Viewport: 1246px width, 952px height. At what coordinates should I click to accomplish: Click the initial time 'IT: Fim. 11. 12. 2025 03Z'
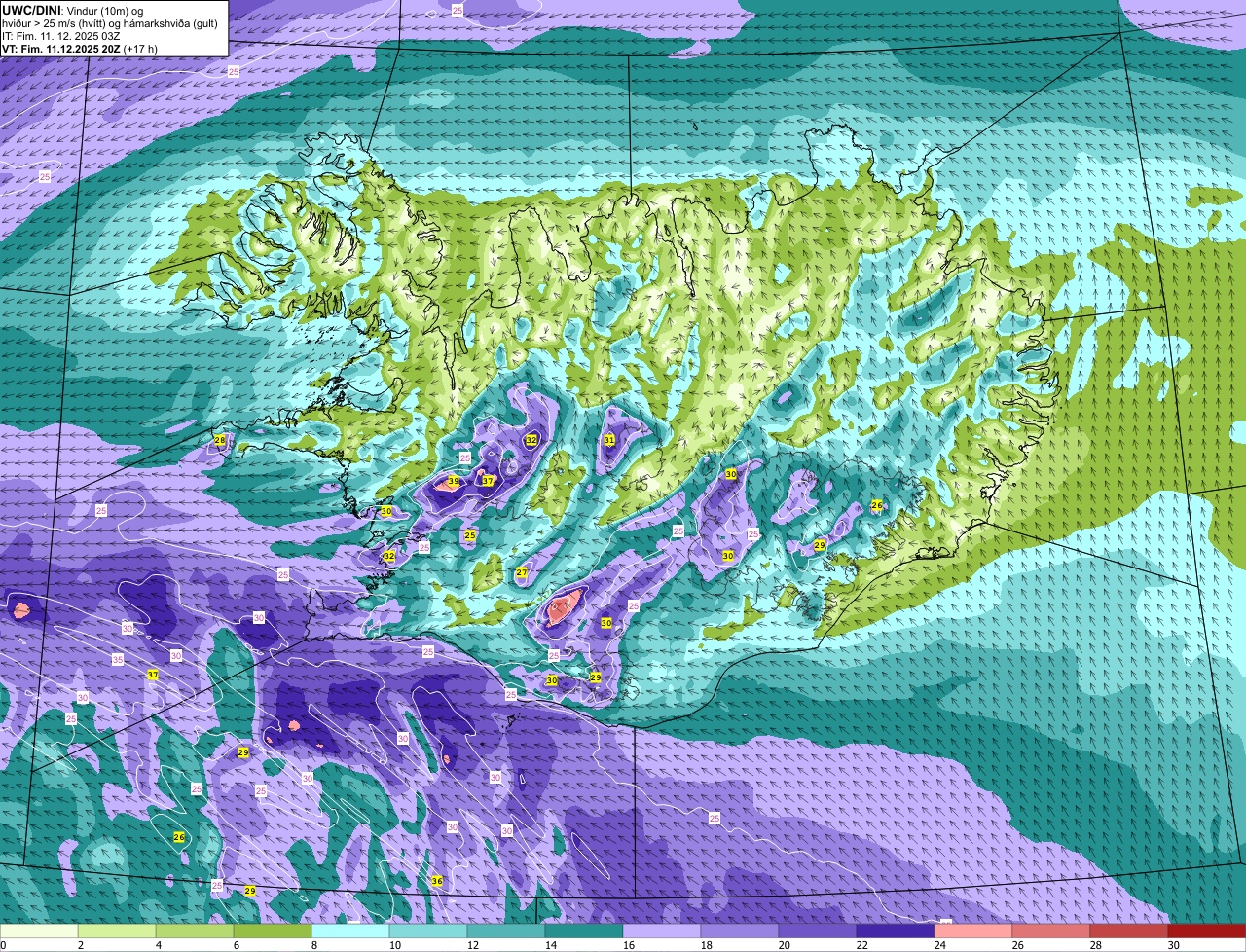pos(61,36)
